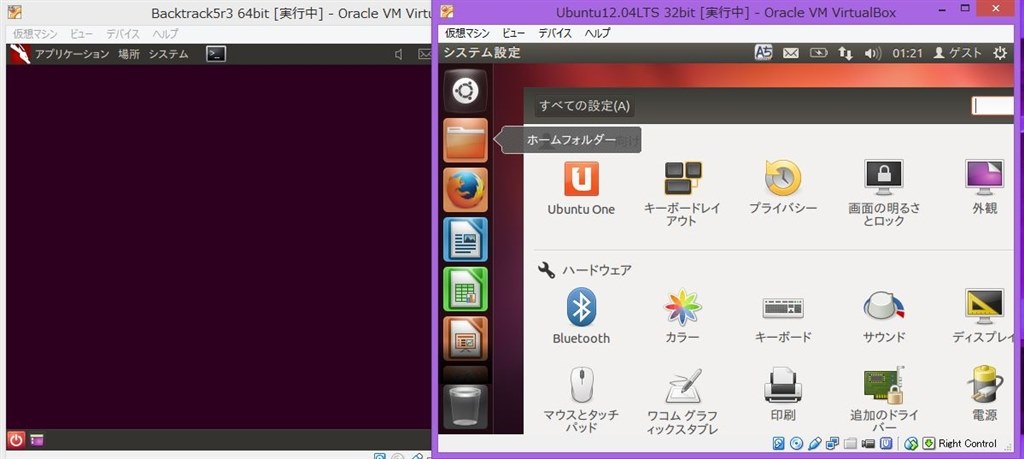Open 印刷 printer settings
1024x459 pixels.
click(x=783, y=393)
